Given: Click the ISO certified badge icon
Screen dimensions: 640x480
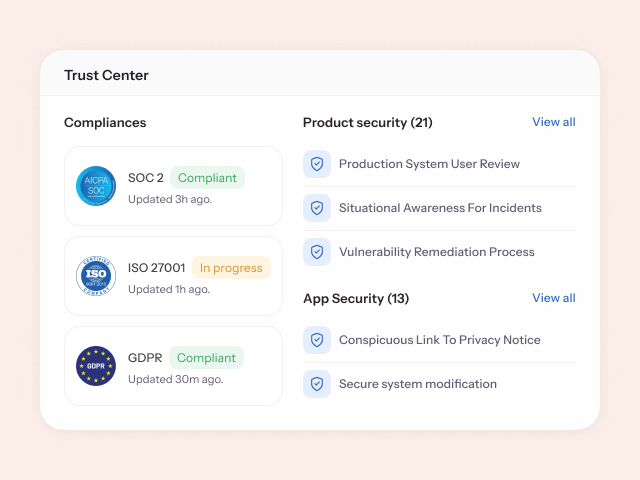Looking at the screenshot, I should point(96,276).
